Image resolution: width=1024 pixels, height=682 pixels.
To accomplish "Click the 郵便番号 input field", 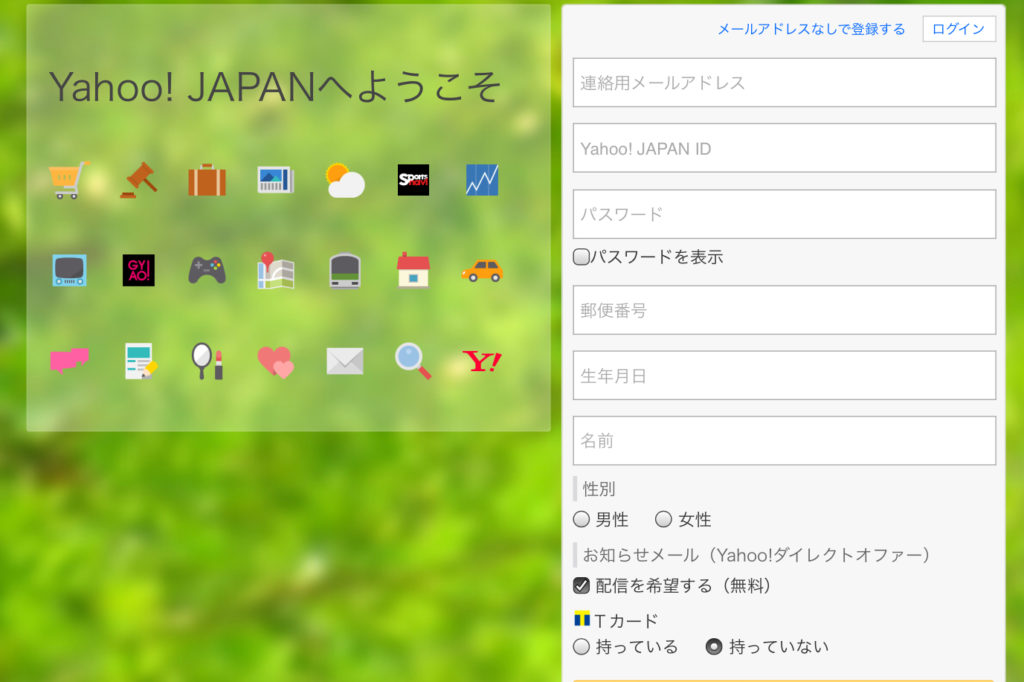I will [x=784, y=310].
